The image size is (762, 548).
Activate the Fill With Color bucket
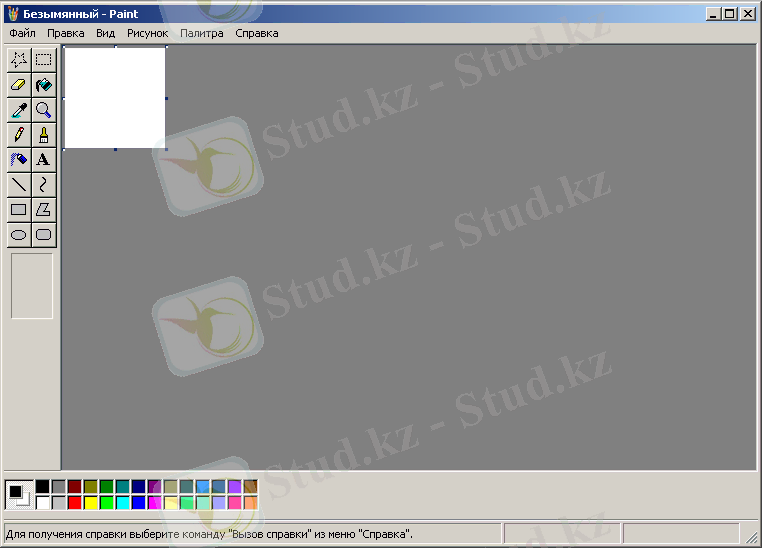[43, 85]
